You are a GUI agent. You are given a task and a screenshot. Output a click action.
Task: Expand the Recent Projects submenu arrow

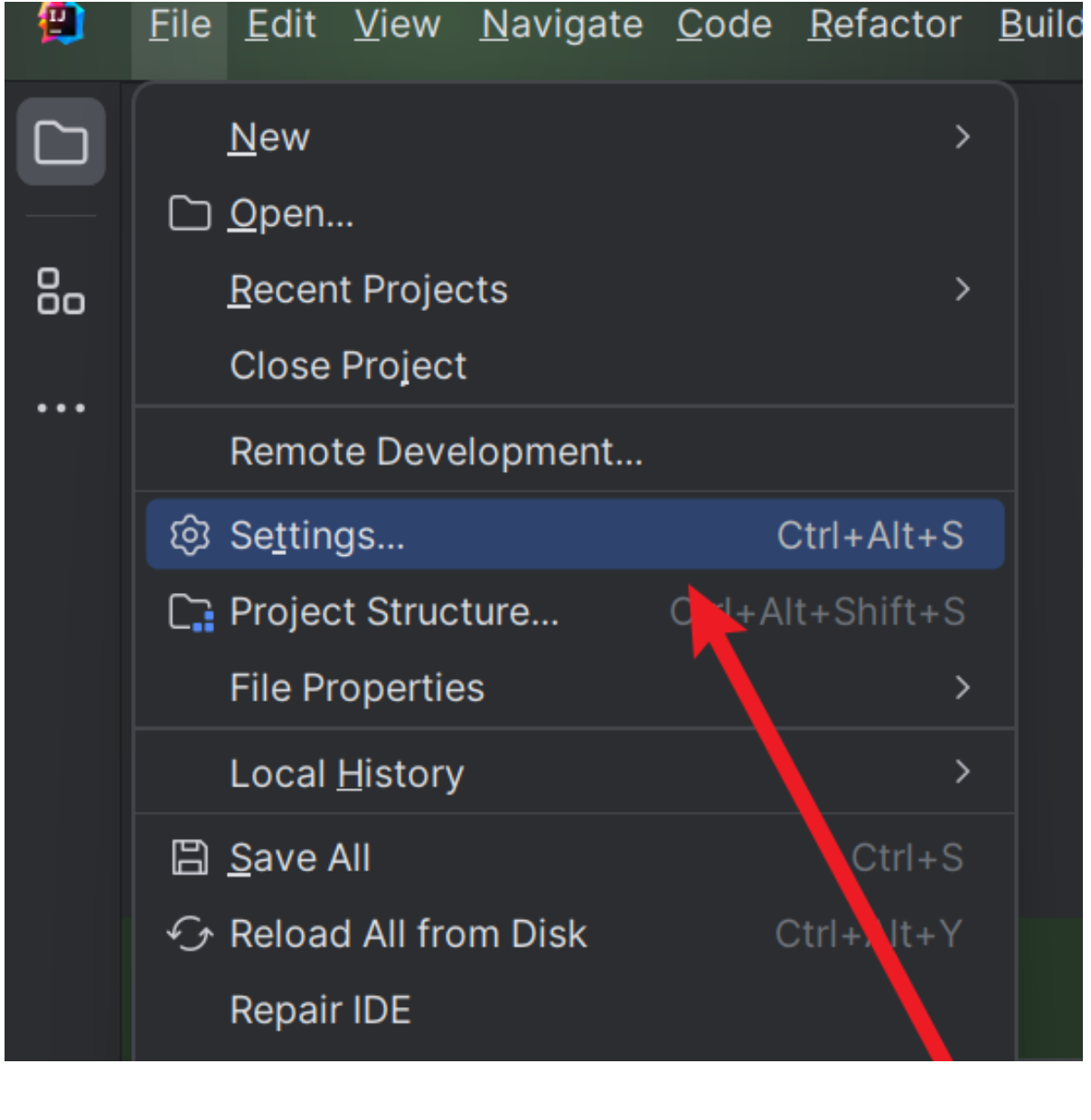click(963, 289)
